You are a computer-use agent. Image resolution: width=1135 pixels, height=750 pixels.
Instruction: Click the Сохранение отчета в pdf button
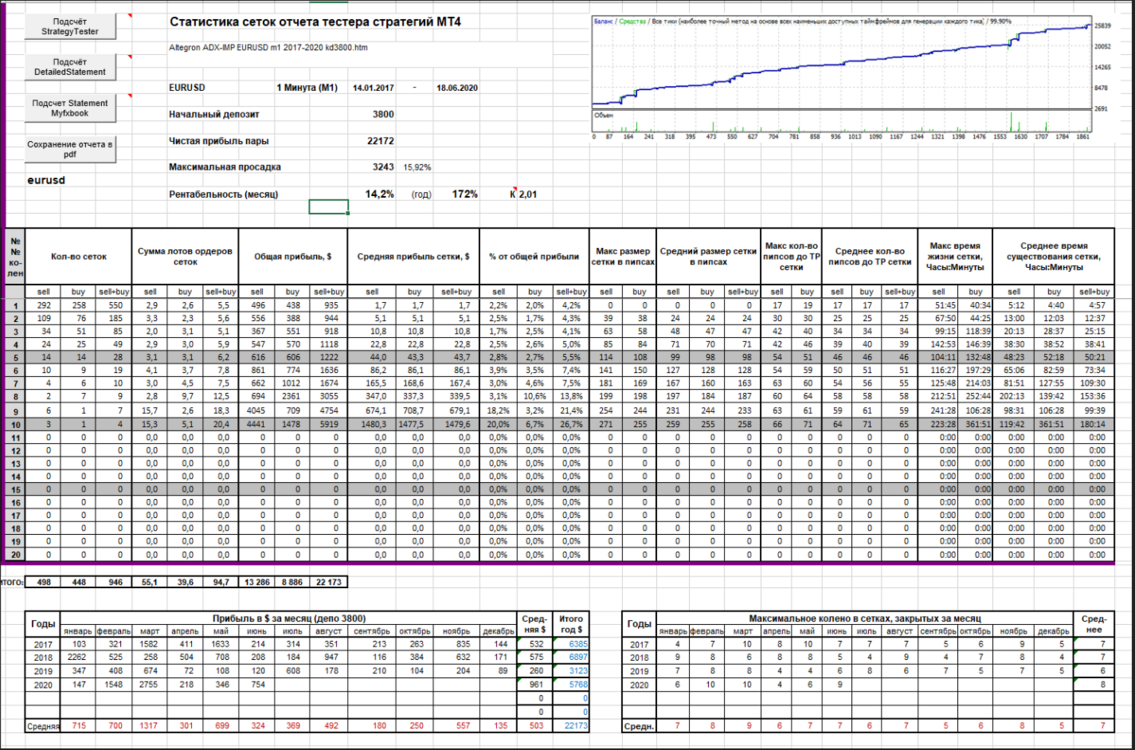tap(69, 149)
